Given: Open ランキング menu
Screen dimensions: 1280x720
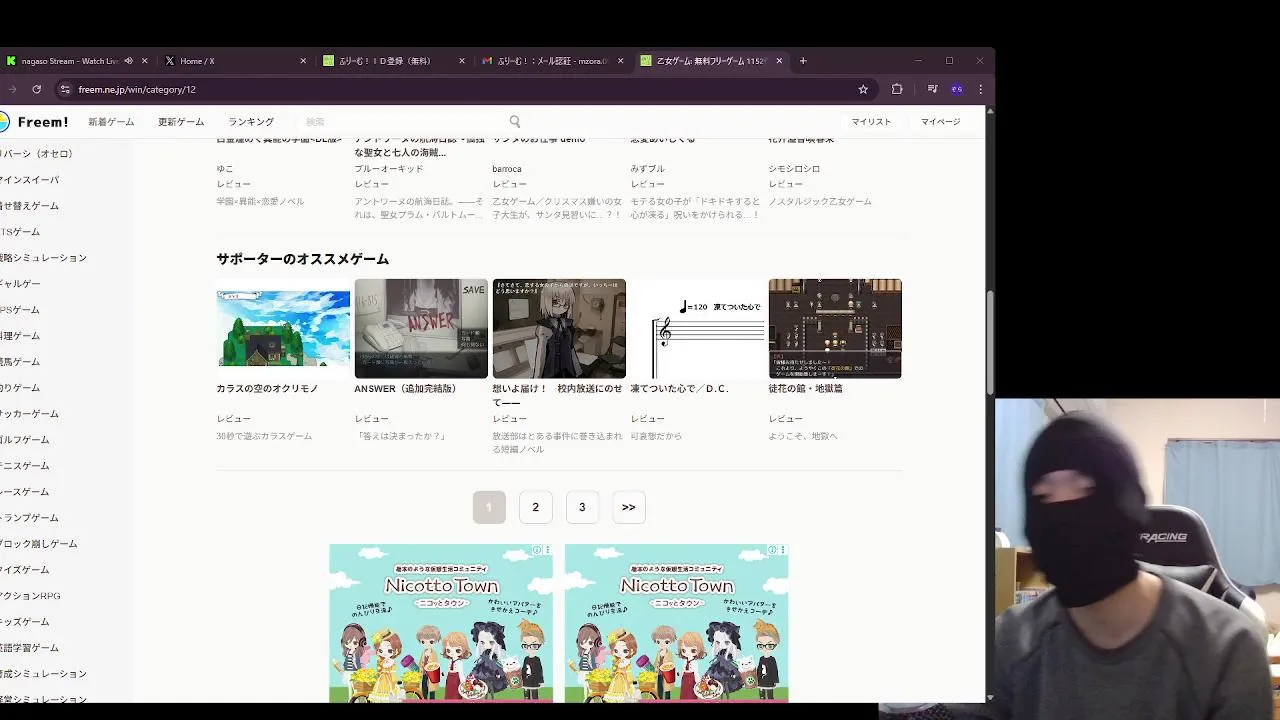Looking at the screenshot, I should (251, 122).
